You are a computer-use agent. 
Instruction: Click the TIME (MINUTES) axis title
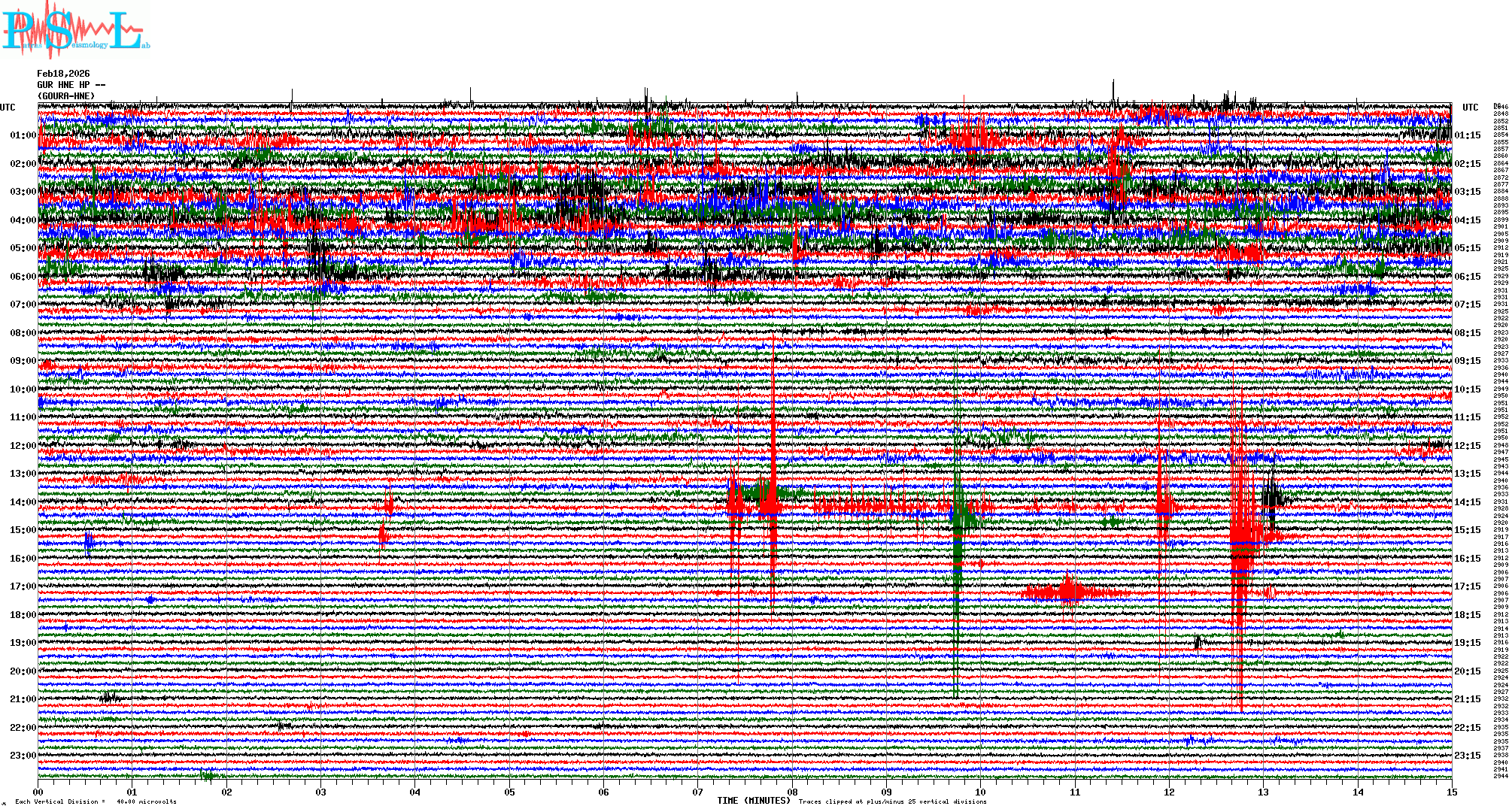pyautogui.click(x=754, y=801)
